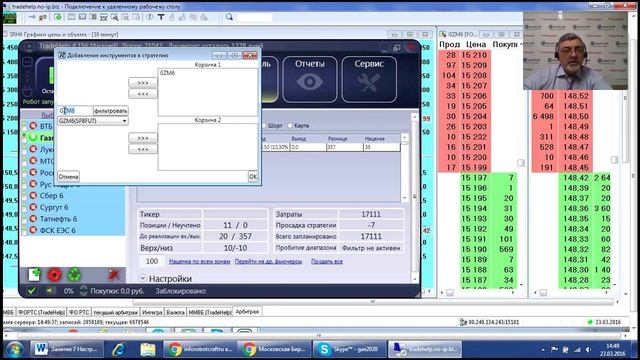
Task: Click the red pin delete icon below the list
Action: coord(113,275)
